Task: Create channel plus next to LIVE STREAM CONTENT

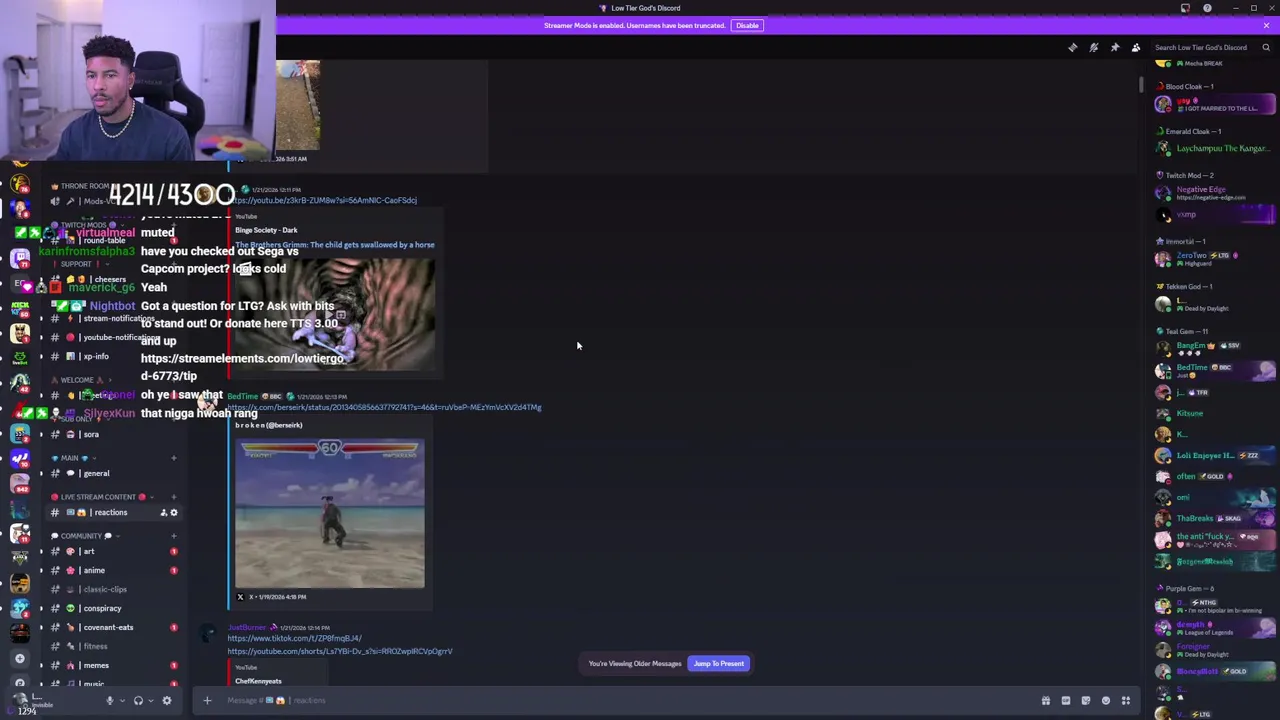Action: click(173, 497)
